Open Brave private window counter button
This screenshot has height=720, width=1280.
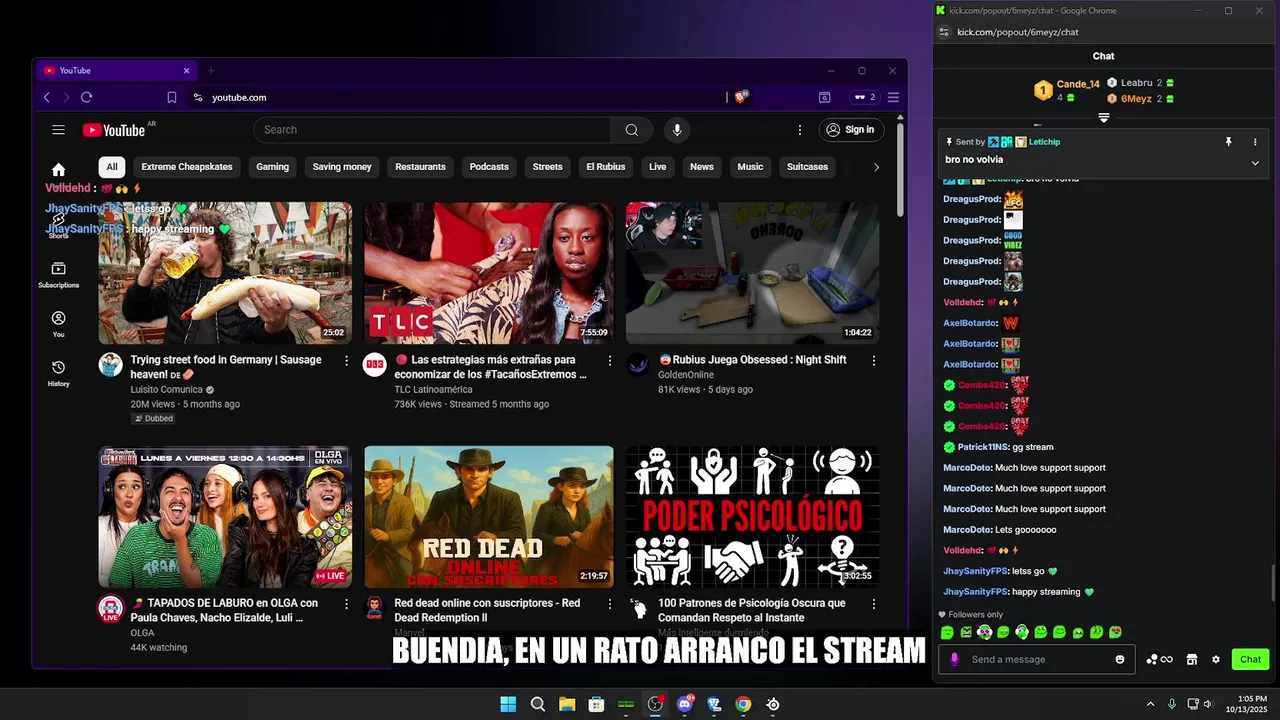[x=863, y=97]
